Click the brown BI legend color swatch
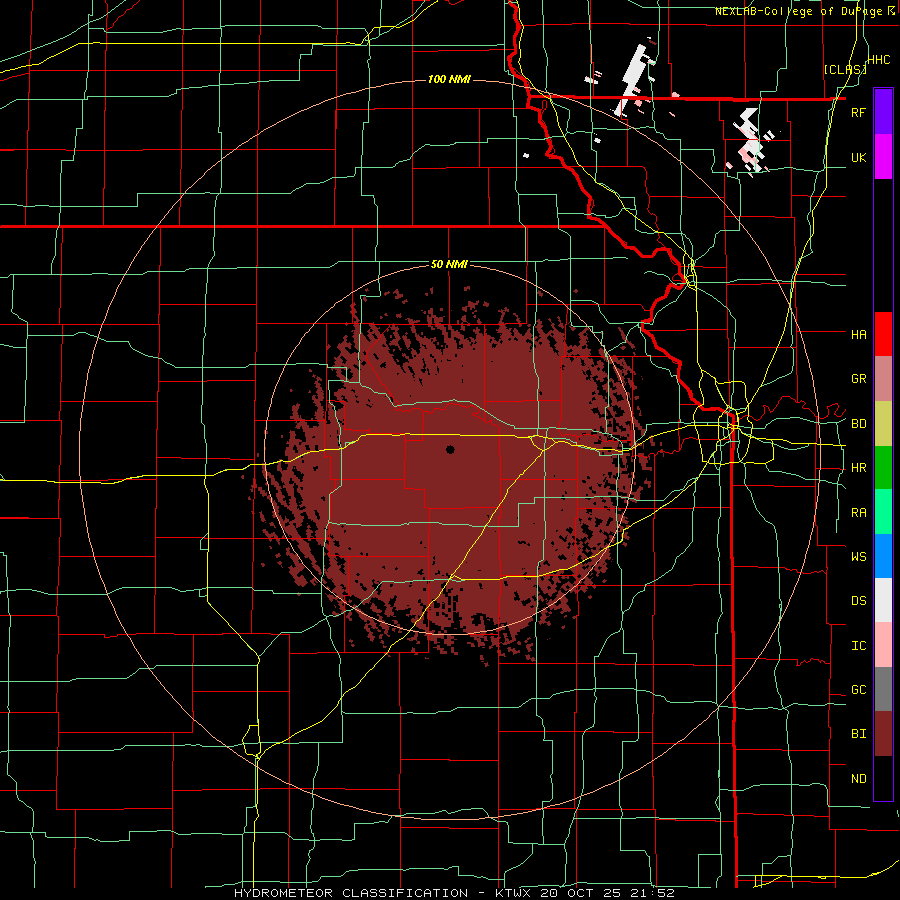 (x=883, y=734)
